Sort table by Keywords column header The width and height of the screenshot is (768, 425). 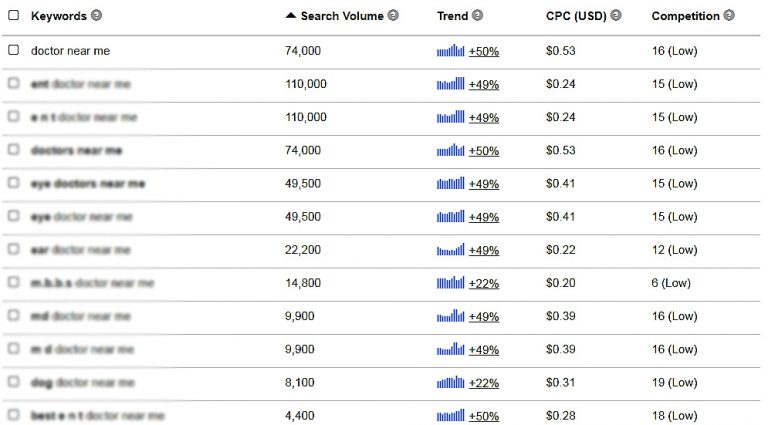[x=59, y=16]
